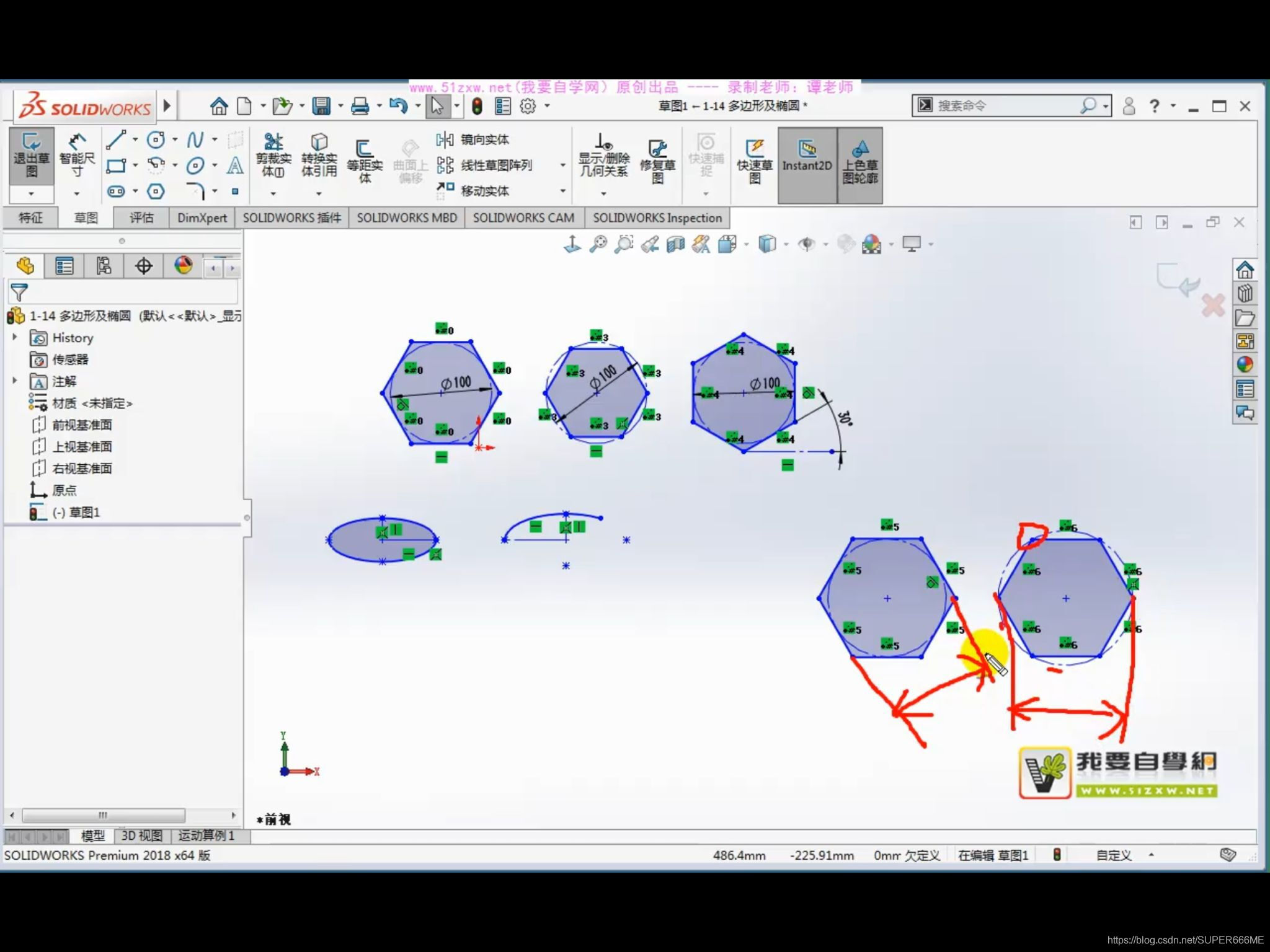Viewport: 1270px width, 952px height.
Task: Select 前视基准面 in feature tree
Action: pos(82,425)
